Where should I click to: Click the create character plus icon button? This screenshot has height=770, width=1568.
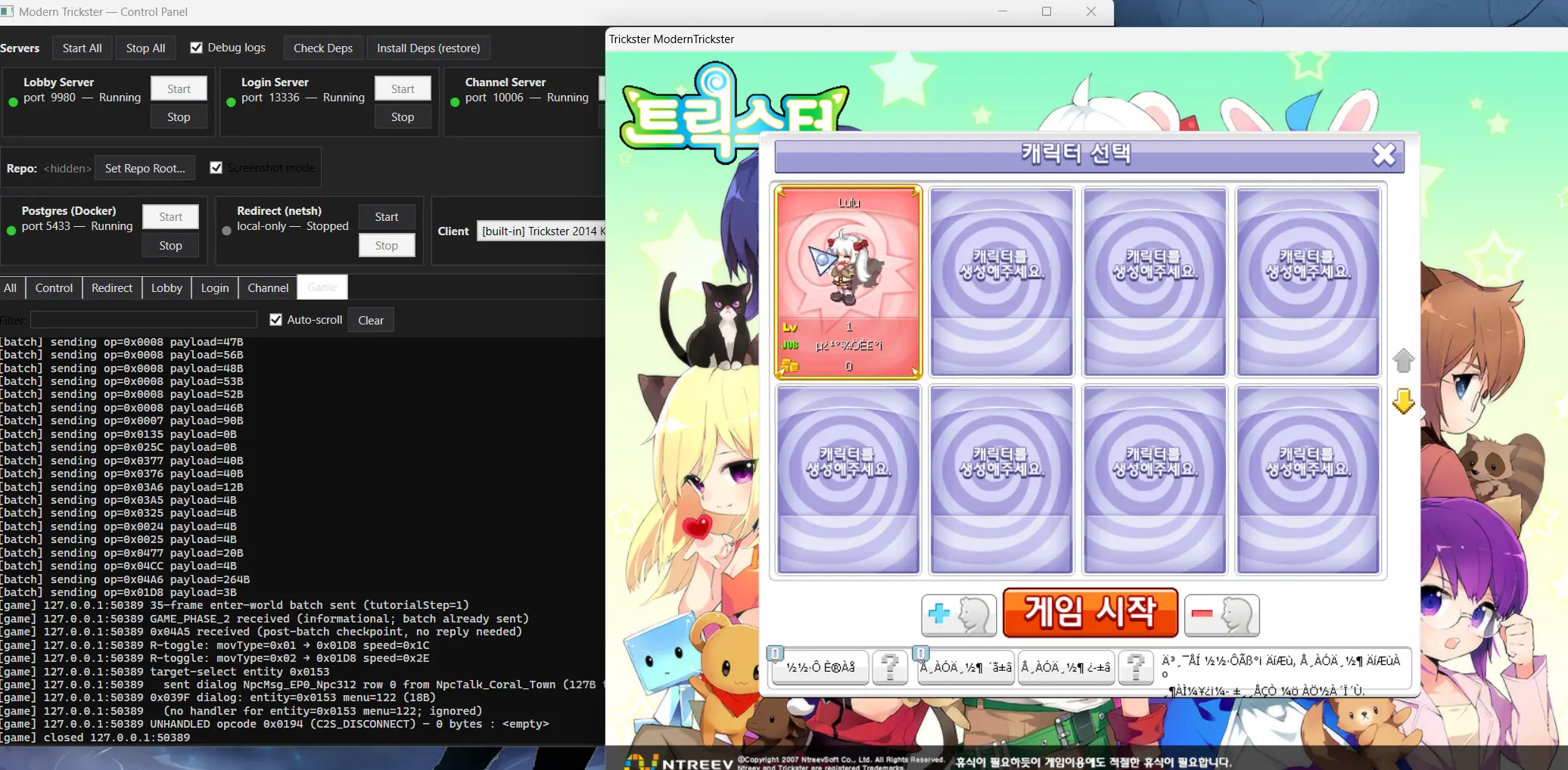tap(959, 614)
